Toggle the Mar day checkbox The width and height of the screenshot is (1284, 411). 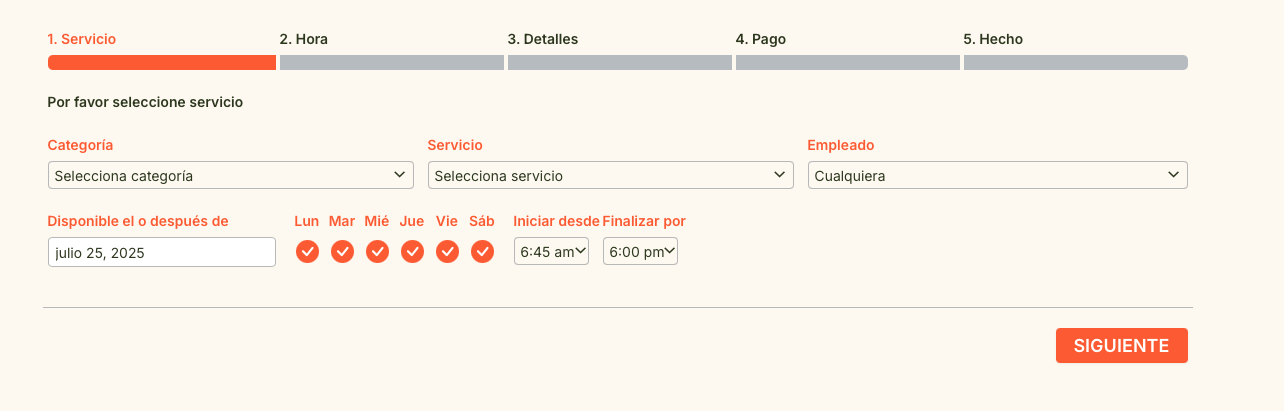pos(342,252)
